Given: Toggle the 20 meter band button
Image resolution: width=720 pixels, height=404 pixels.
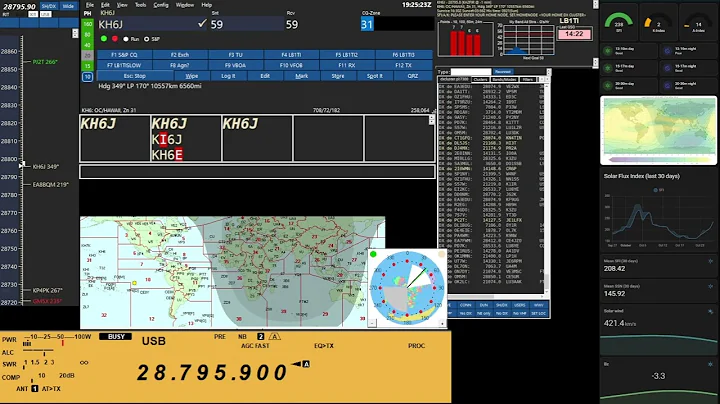Looking at the screenshot, I should pos(87,56).
